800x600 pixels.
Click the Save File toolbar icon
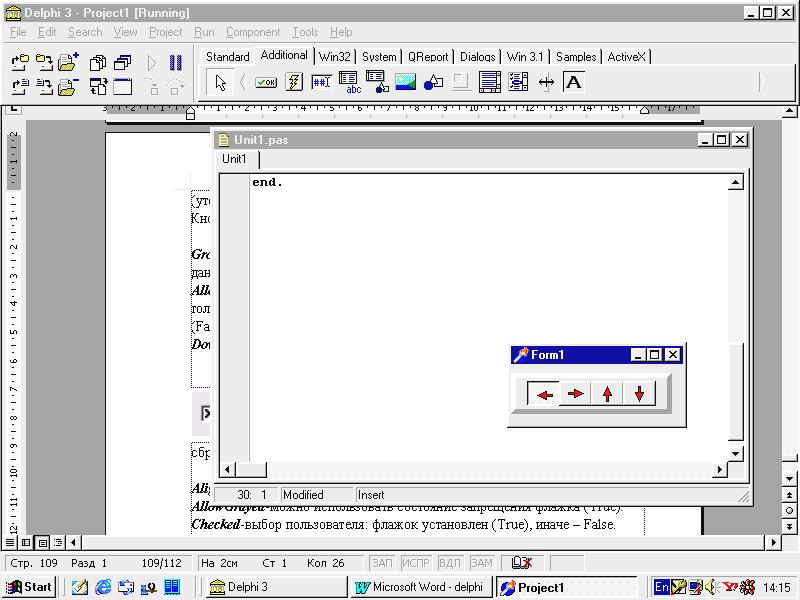click(44, 87)
